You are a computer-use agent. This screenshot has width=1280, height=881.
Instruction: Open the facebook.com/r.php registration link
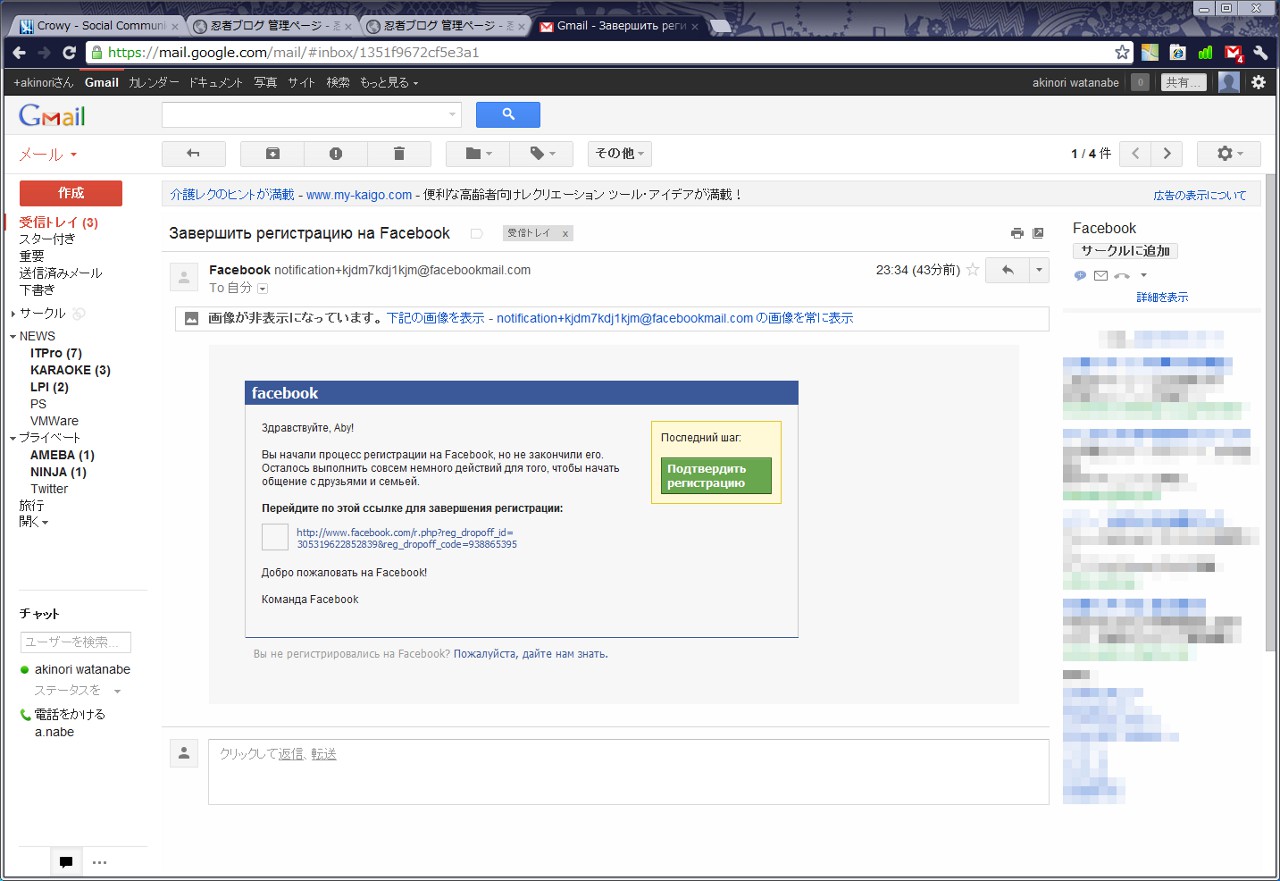[407, 538]
